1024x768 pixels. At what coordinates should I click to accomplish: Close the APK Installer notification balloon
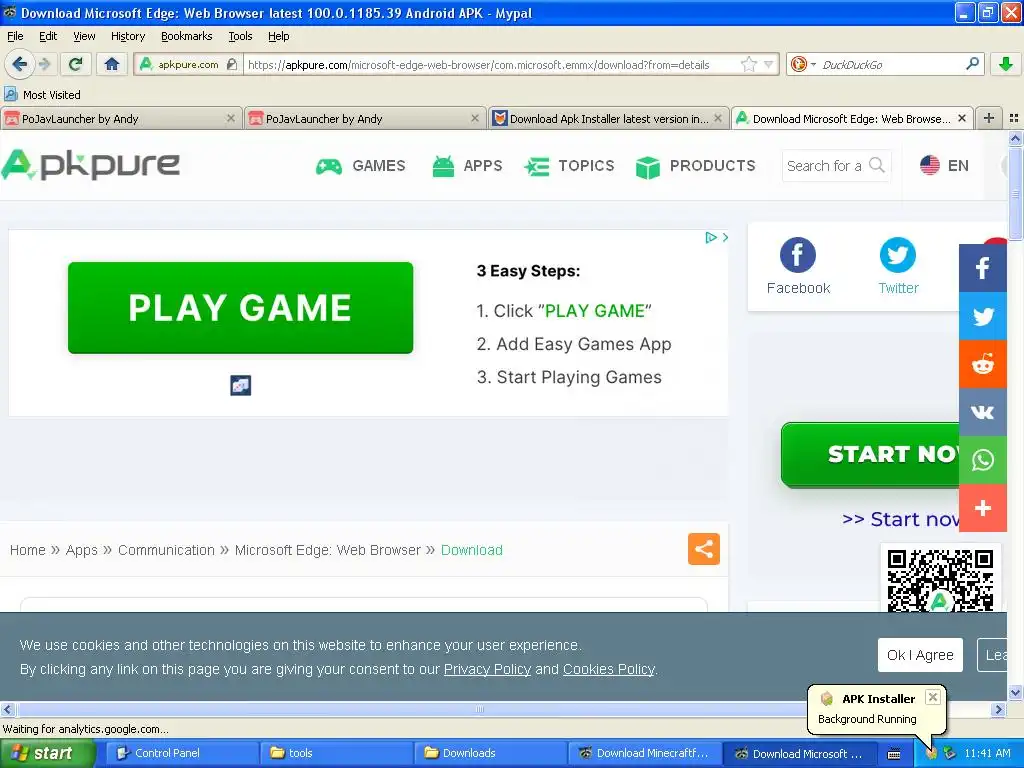pos(933,697)
